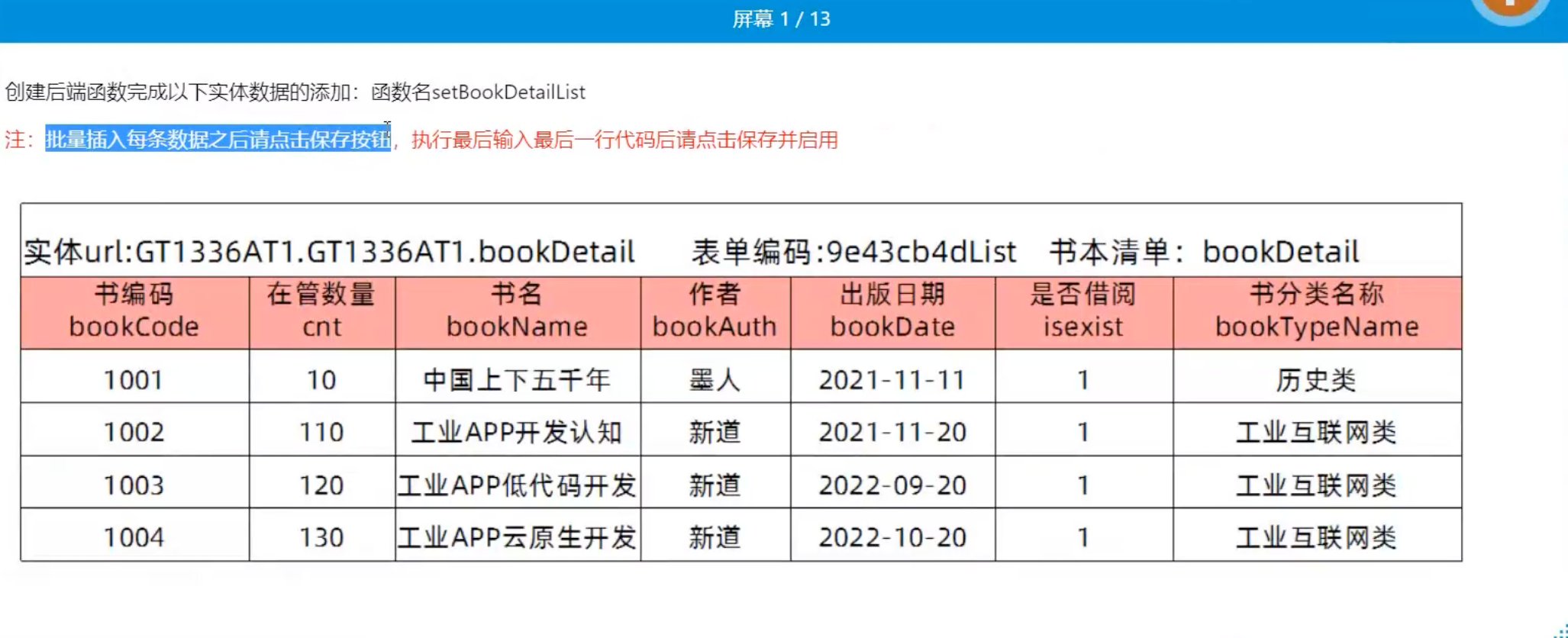Click the orange floating button at top right
The image size is (1568, 638).
tap(1509, 9)
